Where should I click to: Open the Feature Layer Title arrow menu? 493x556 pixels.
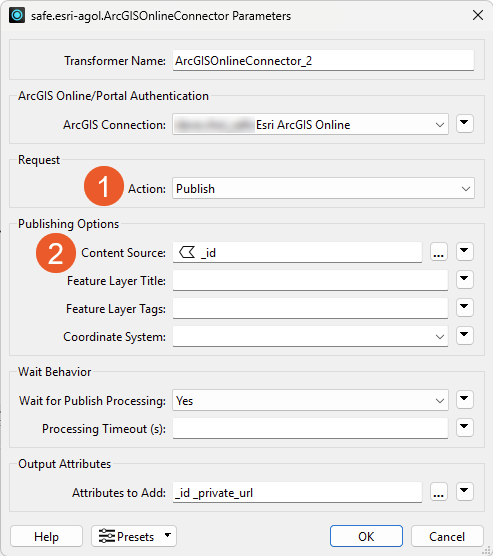[465, 279]
